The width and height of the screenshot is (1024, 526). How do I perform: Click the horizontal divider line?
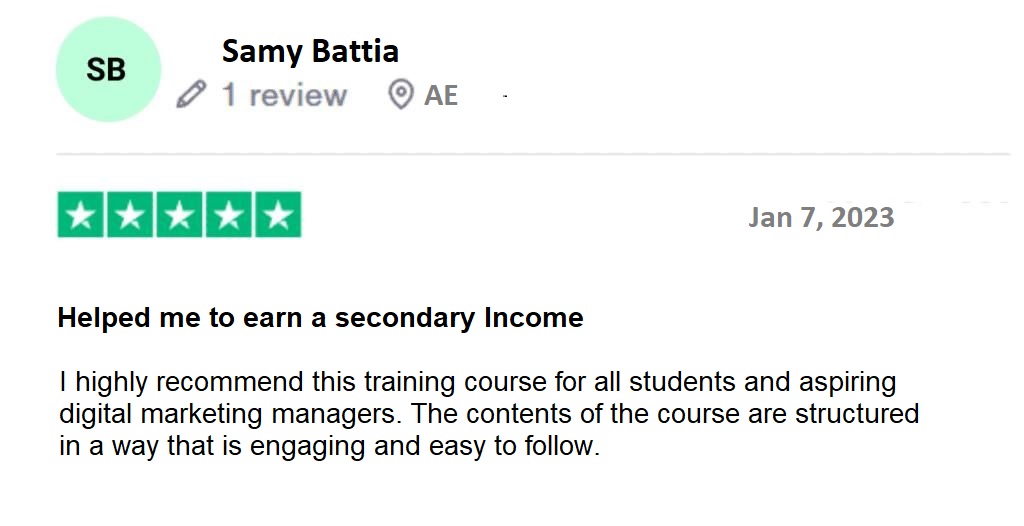coord(533,154)
